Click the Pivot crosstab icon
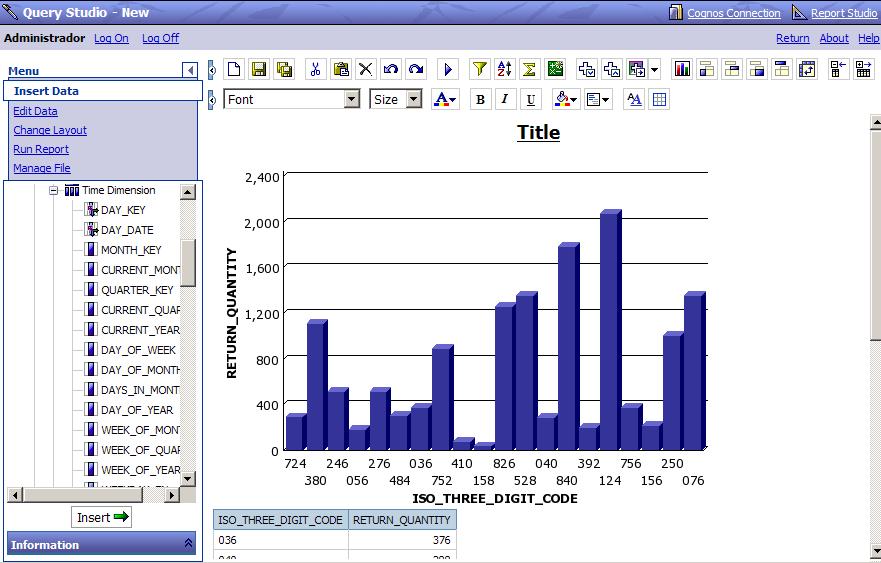881x563 pixels. 732,69
